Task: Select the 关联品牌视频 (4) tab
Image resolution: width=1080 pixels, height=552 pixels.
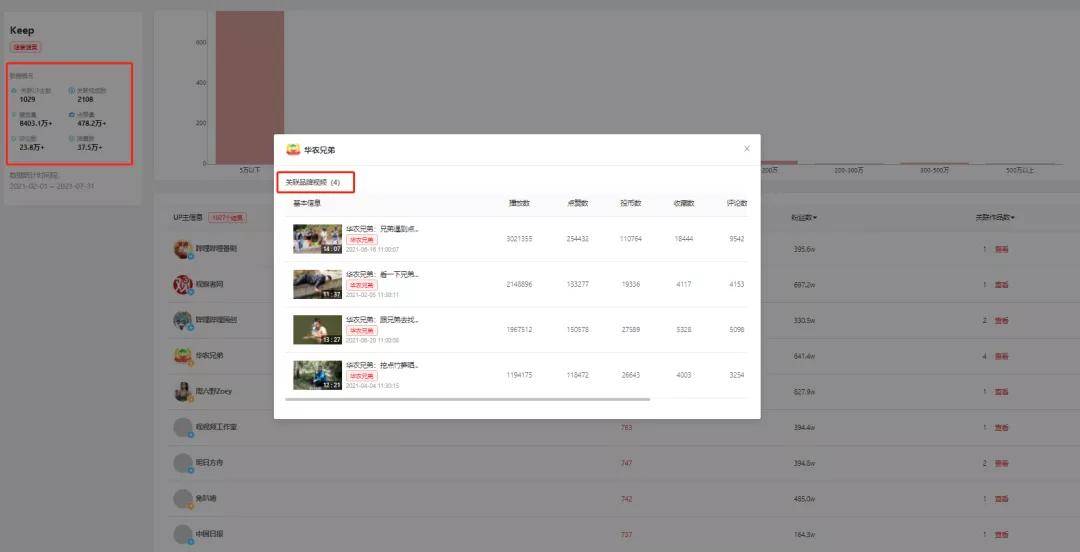Action: [x=313, y=183]
